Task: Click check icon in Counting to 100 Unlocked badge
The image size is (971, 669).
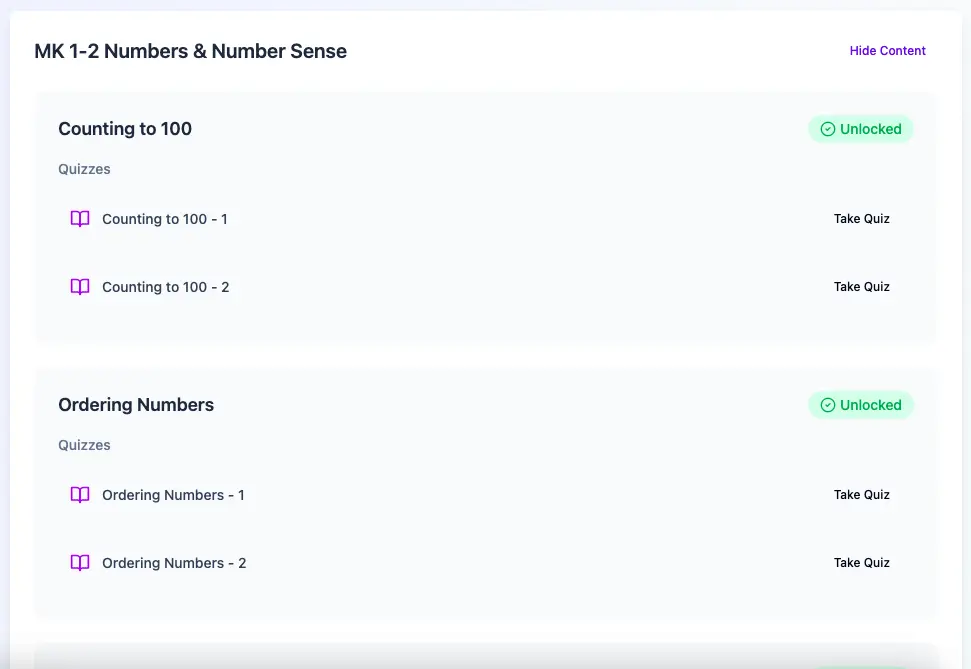Action: [828, 129]
